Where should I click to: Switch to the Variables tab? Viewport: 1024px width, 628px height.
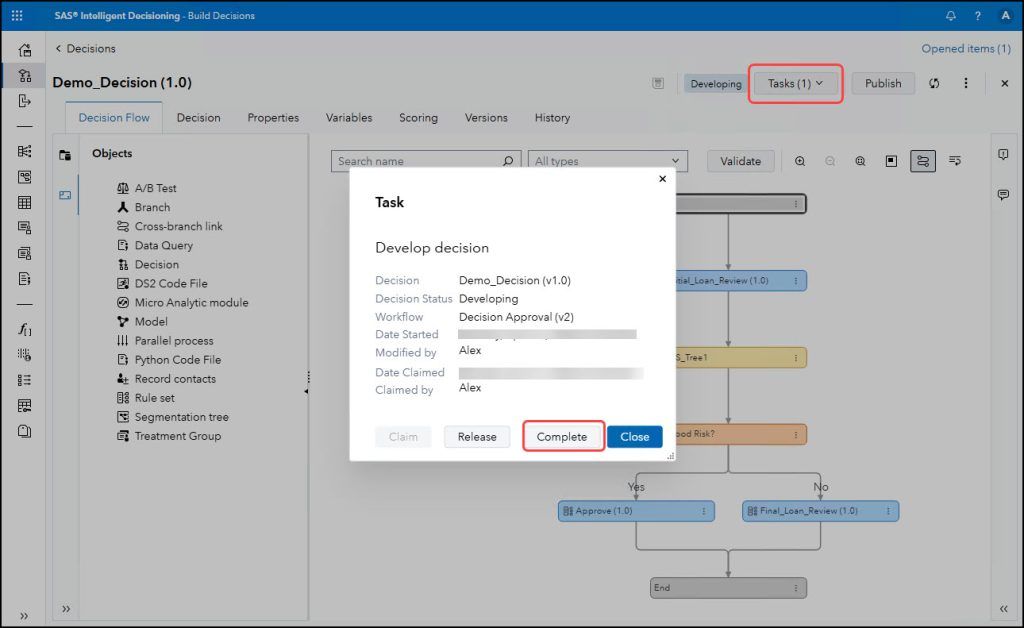pos(348,117)
